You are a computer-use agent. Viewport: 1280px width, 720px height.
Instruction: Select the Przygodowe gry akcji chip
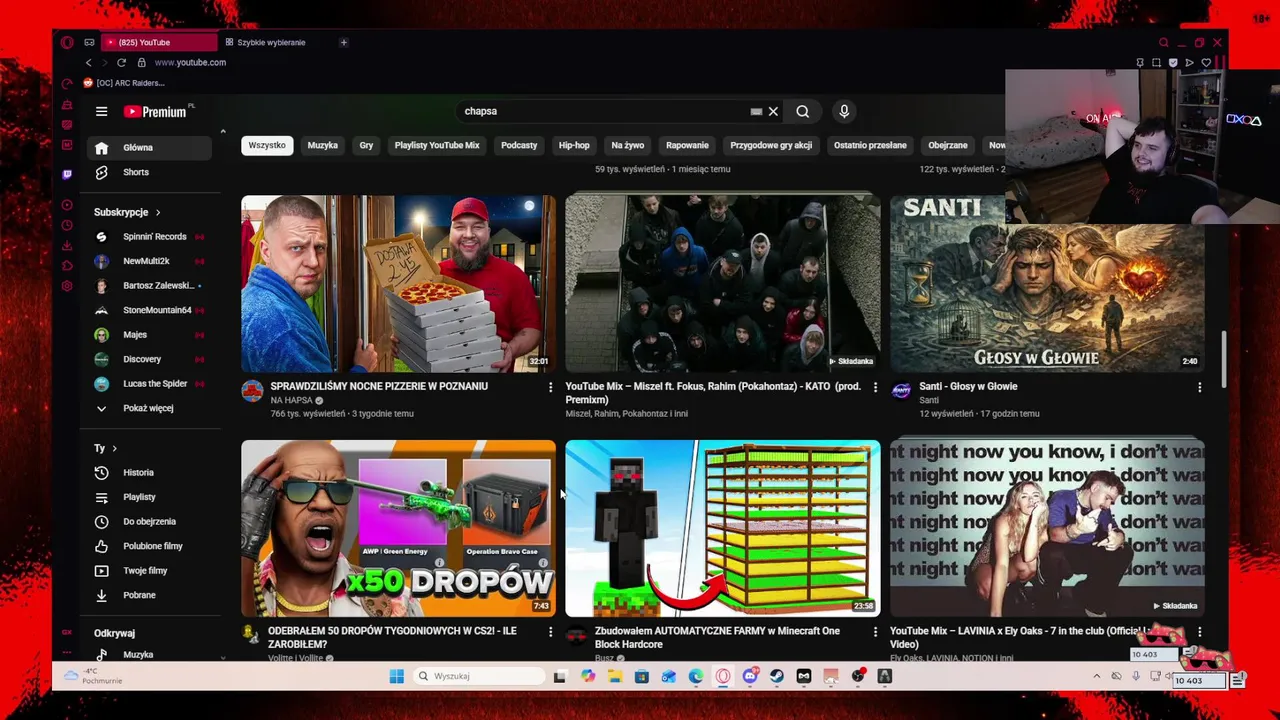click(x=771, y=145)
